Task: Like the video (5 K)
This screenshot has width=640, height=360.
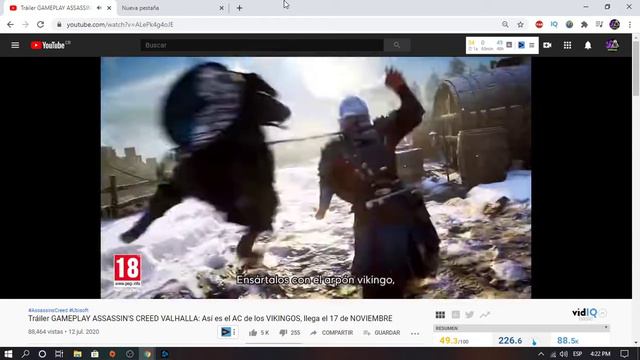Action: (259, 333)
